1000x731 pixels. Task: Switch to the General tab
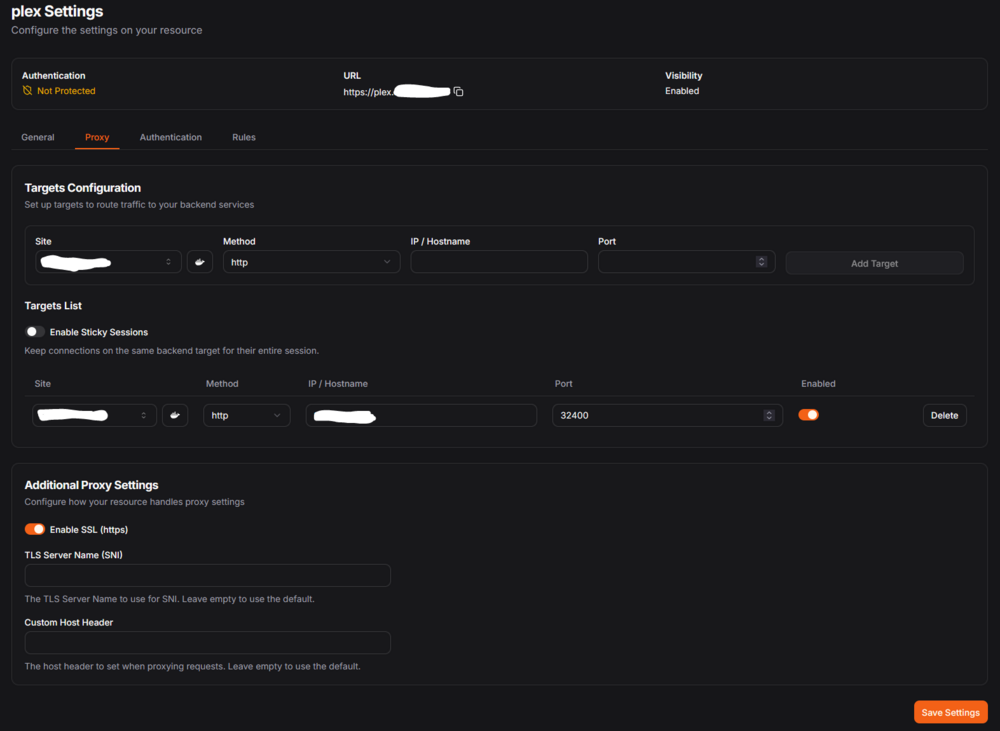[38, 137]
